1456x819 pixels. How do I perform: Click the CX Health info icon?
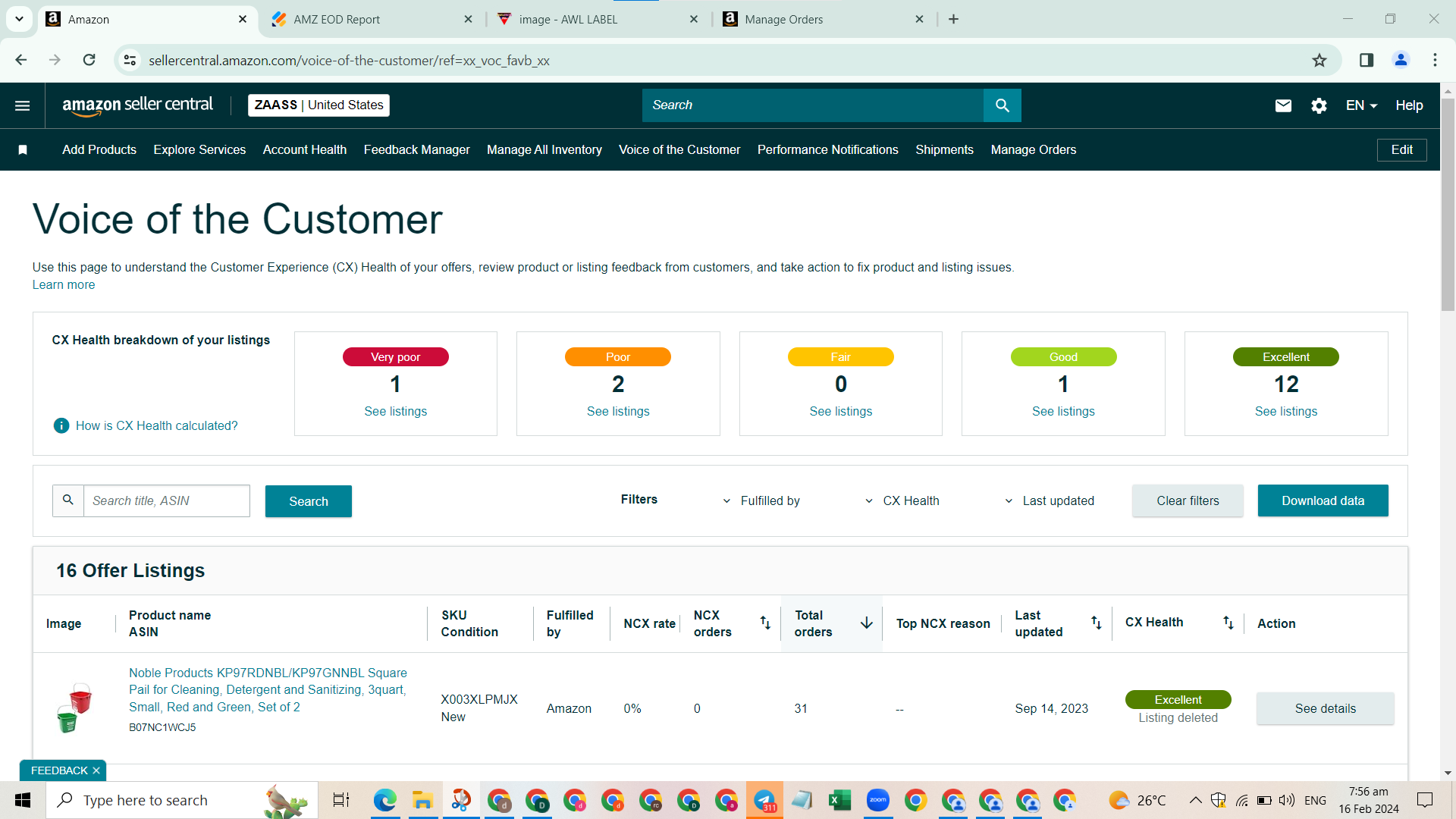[61, 426]
